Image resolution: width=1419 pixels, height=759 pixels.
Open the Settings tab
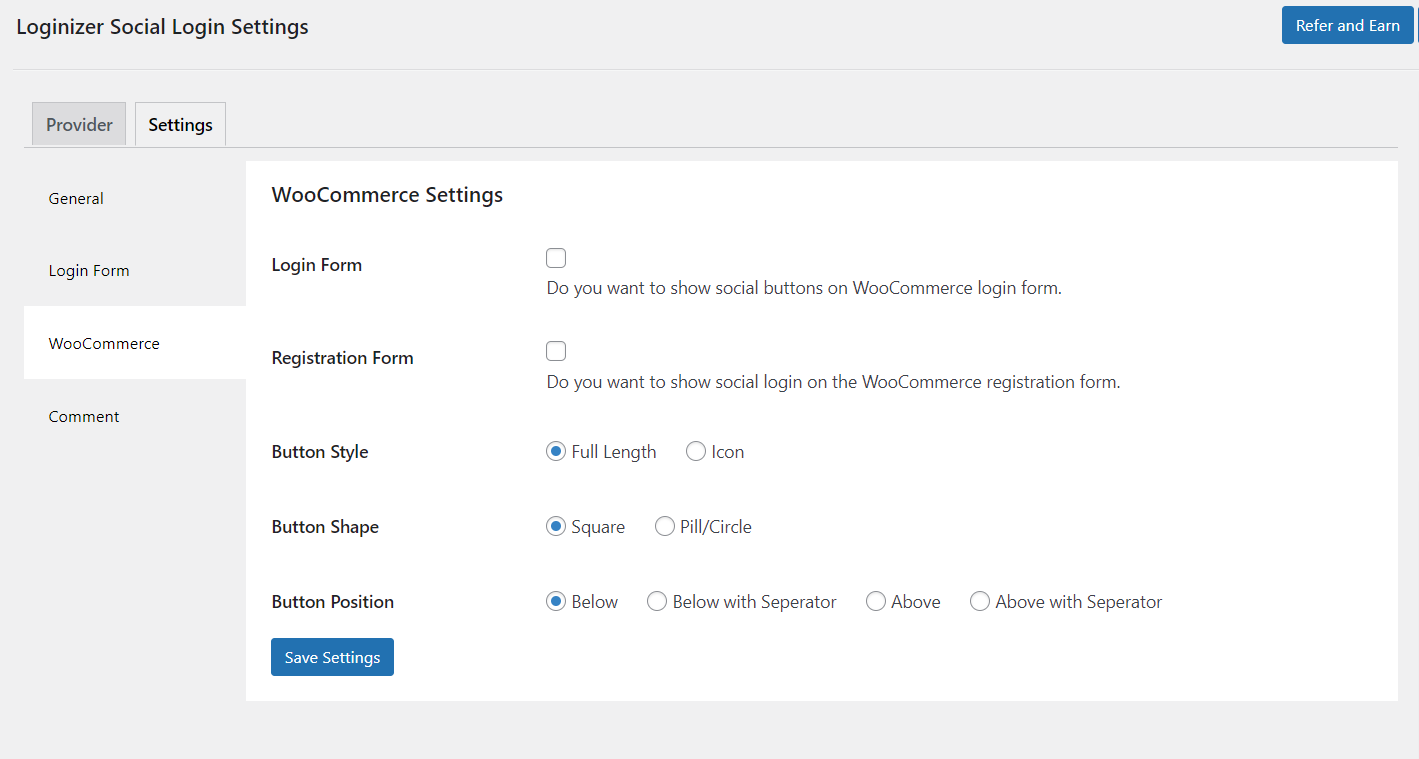tap(180, 124)
